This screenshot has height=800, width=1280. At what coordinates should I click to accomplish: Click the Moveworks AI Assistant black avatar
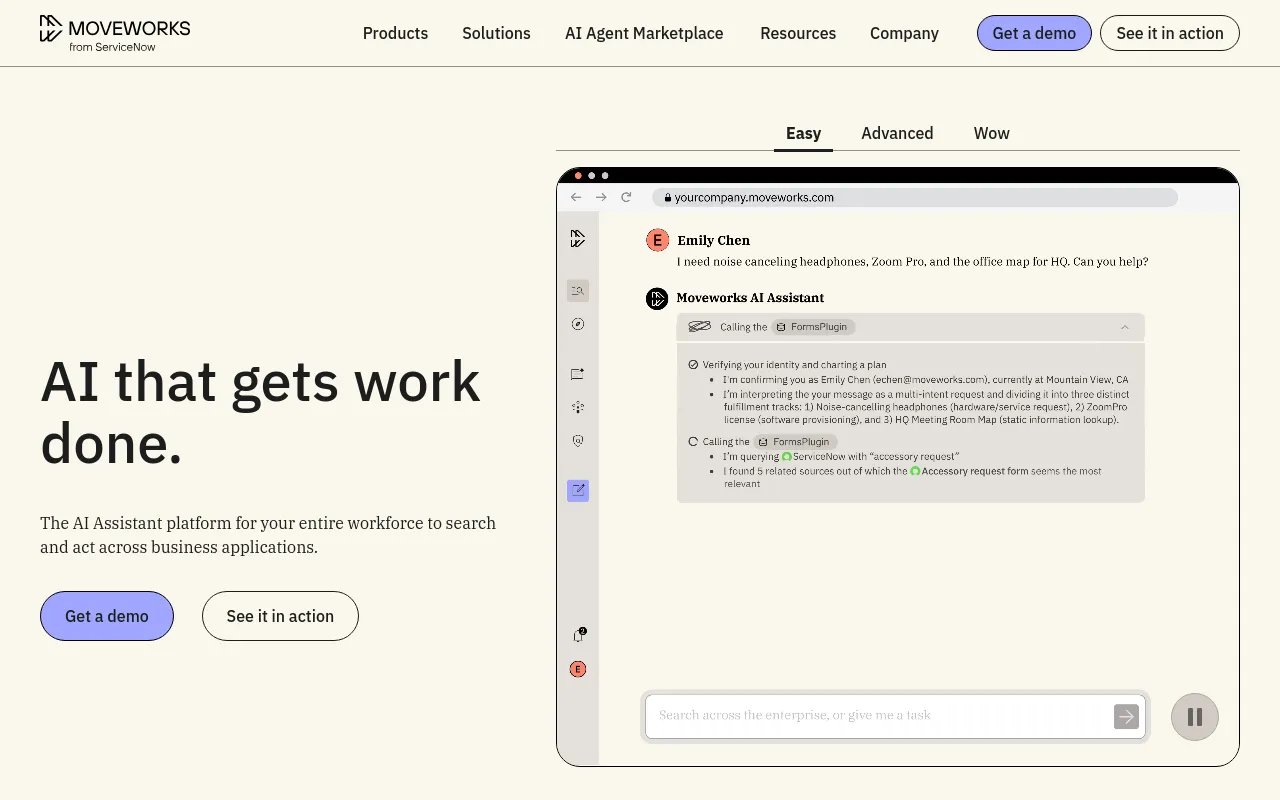657,298
